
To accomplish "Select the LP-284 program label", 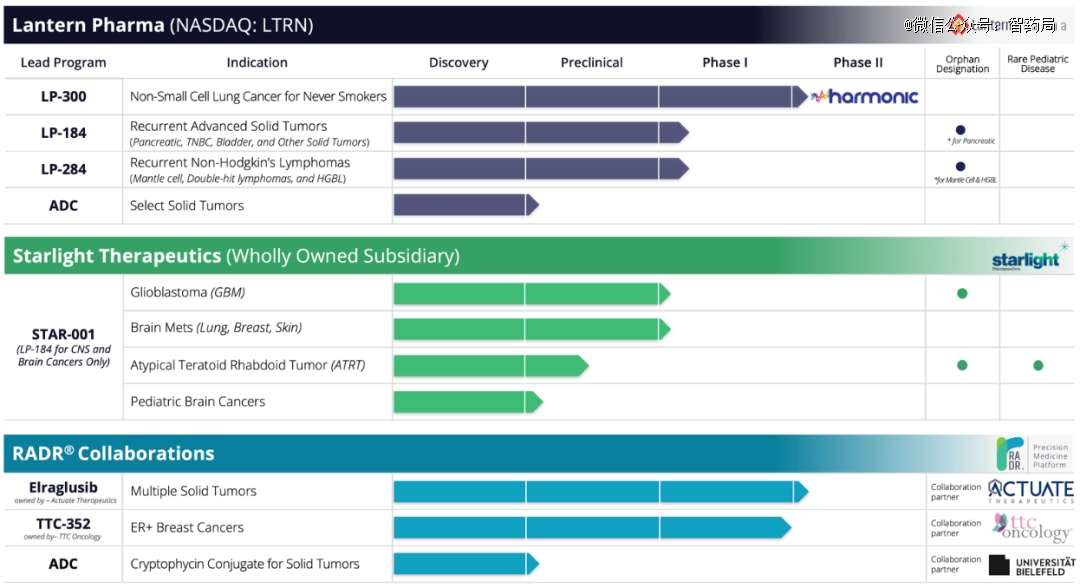I will pos(63,169).
